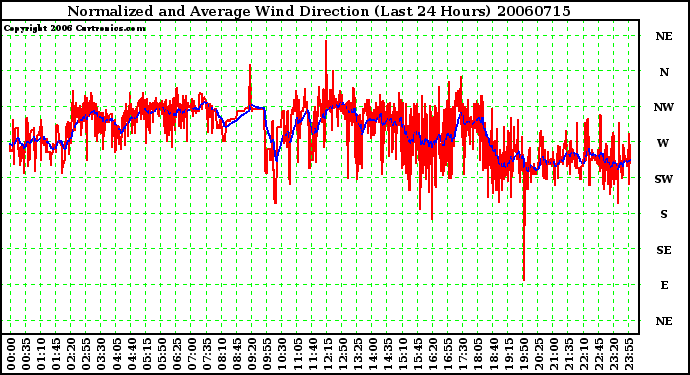
Task: Click the '17:30' time label
Action: 463,354
